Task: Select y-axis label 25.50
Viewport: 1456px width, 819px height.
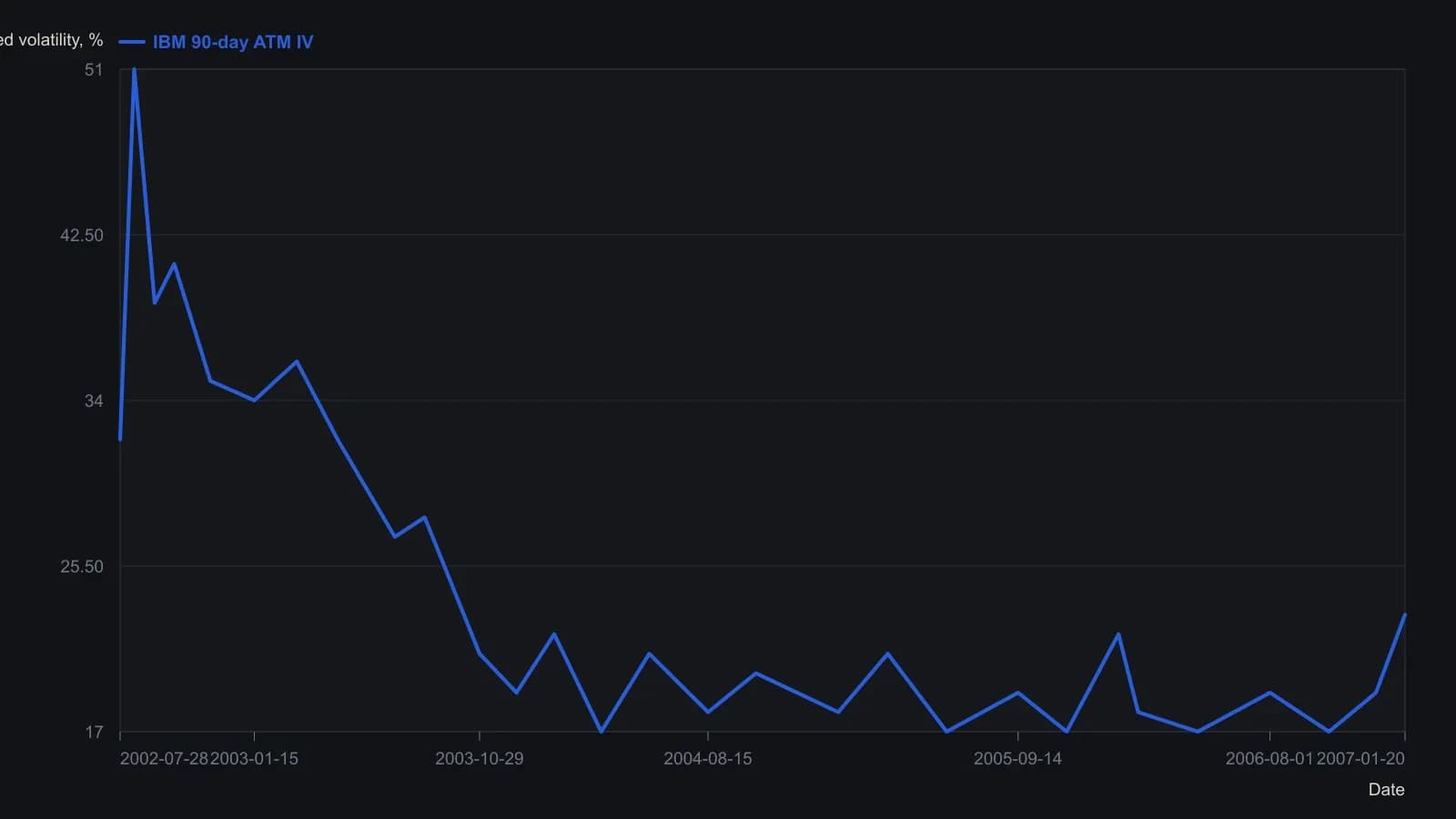Action: point(82,567)
